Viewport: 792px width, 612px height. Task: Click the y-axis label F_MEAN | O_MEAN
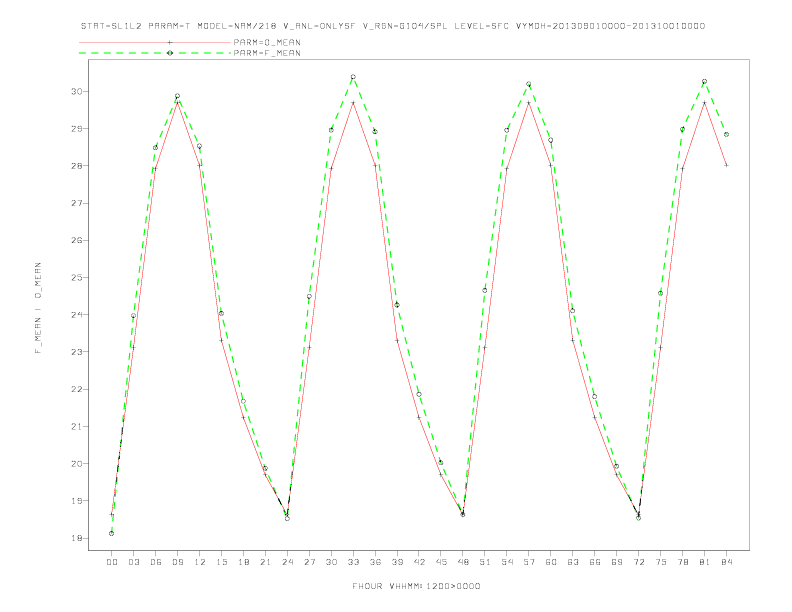(x=38, y=308)
